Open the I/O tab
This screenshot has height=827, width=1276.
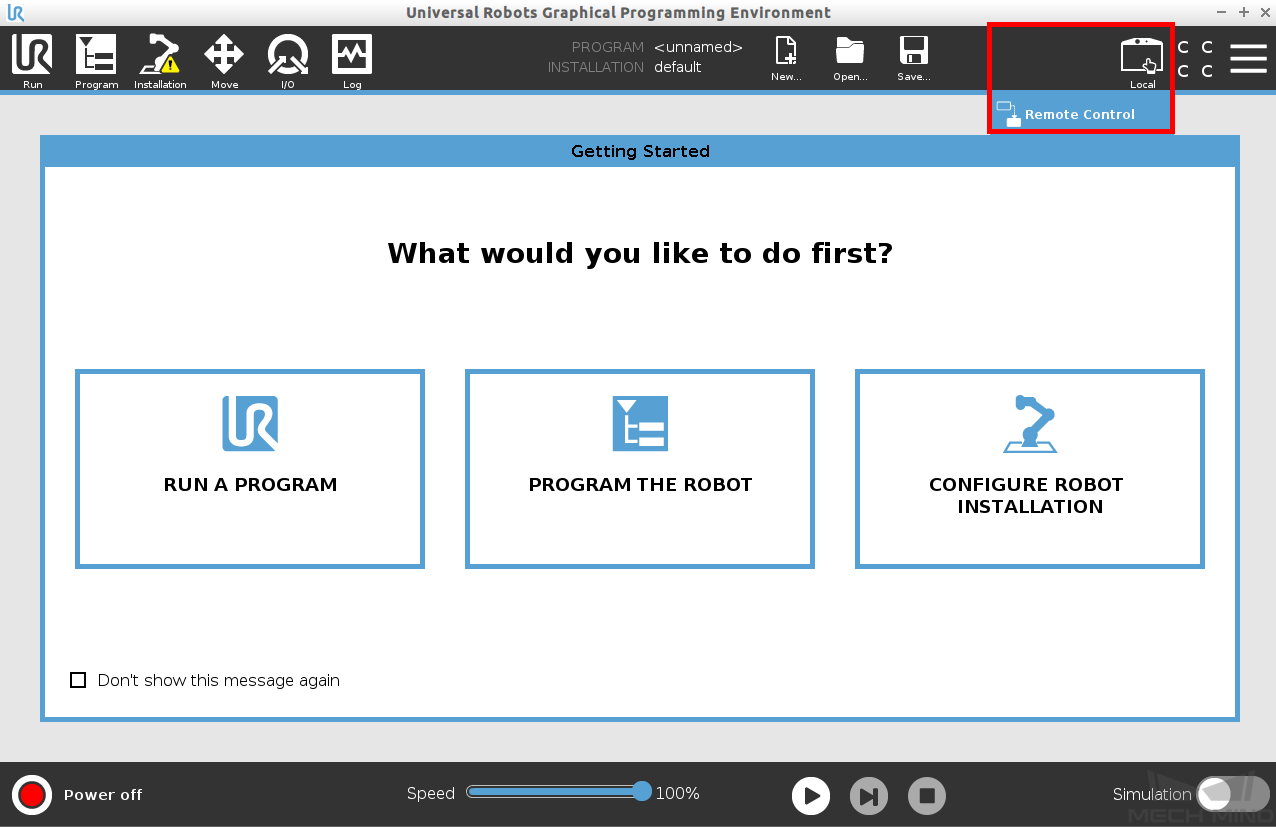(x=288, y=61)
